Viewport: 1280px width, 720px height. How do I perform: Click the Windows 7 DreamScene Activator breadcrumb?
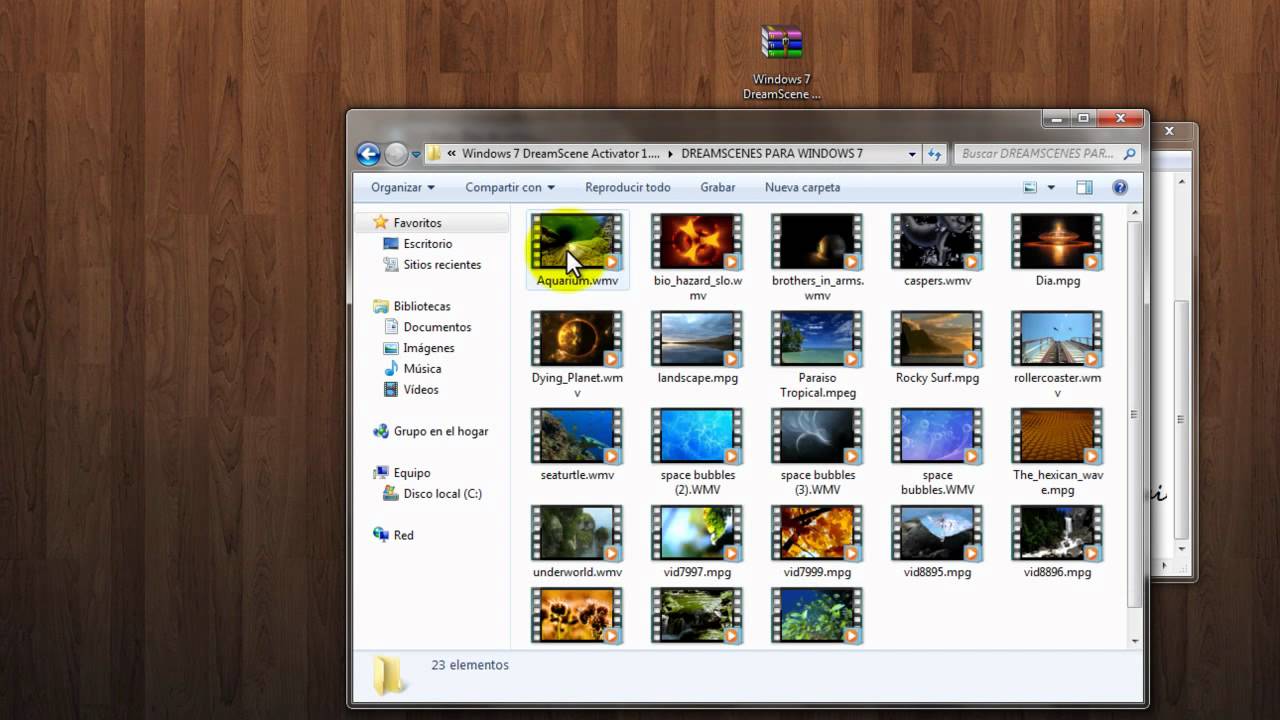(x=560, y=154)
